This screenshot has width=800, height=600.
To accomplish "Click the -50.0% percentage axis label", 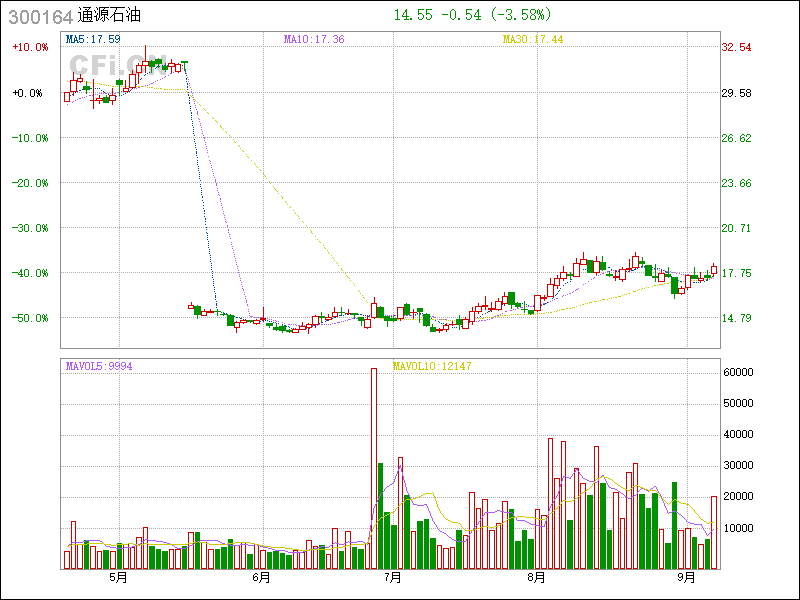I will (29, 318).
